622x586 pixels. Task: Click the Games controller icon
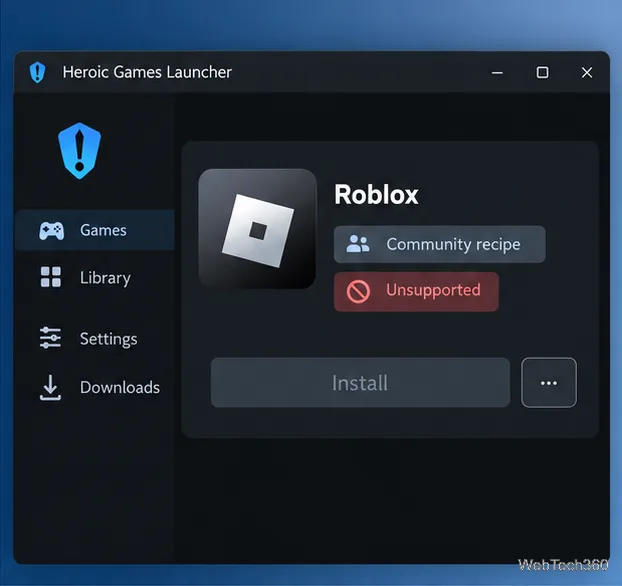(52, 231)
